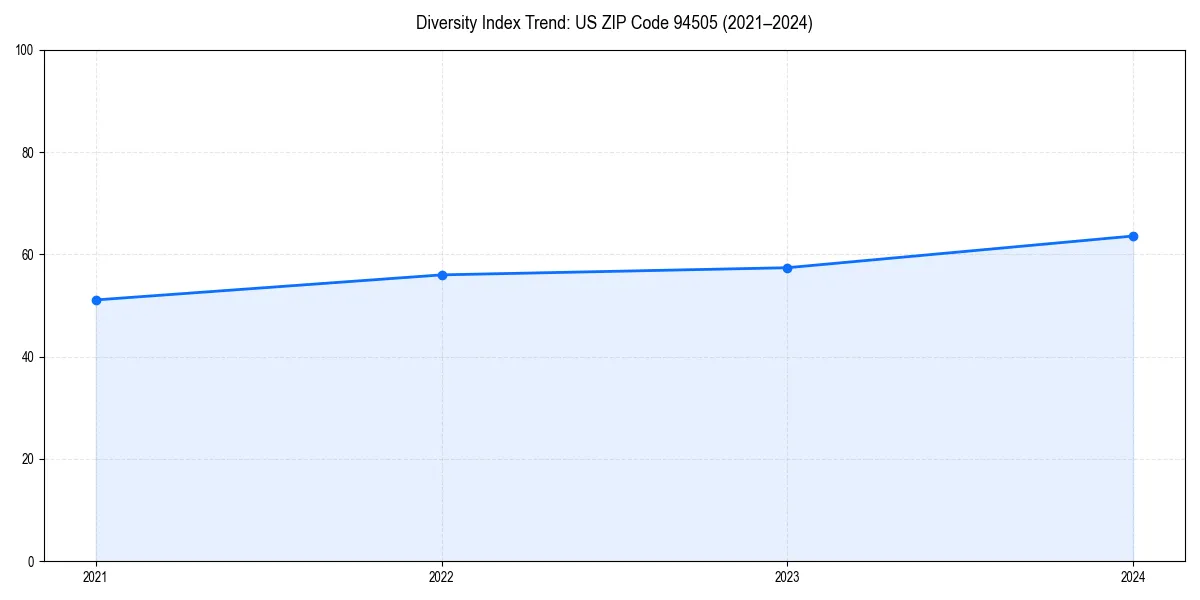1200x600 pixels.
Task: Click the y-axis label 80
Action: 28,153
